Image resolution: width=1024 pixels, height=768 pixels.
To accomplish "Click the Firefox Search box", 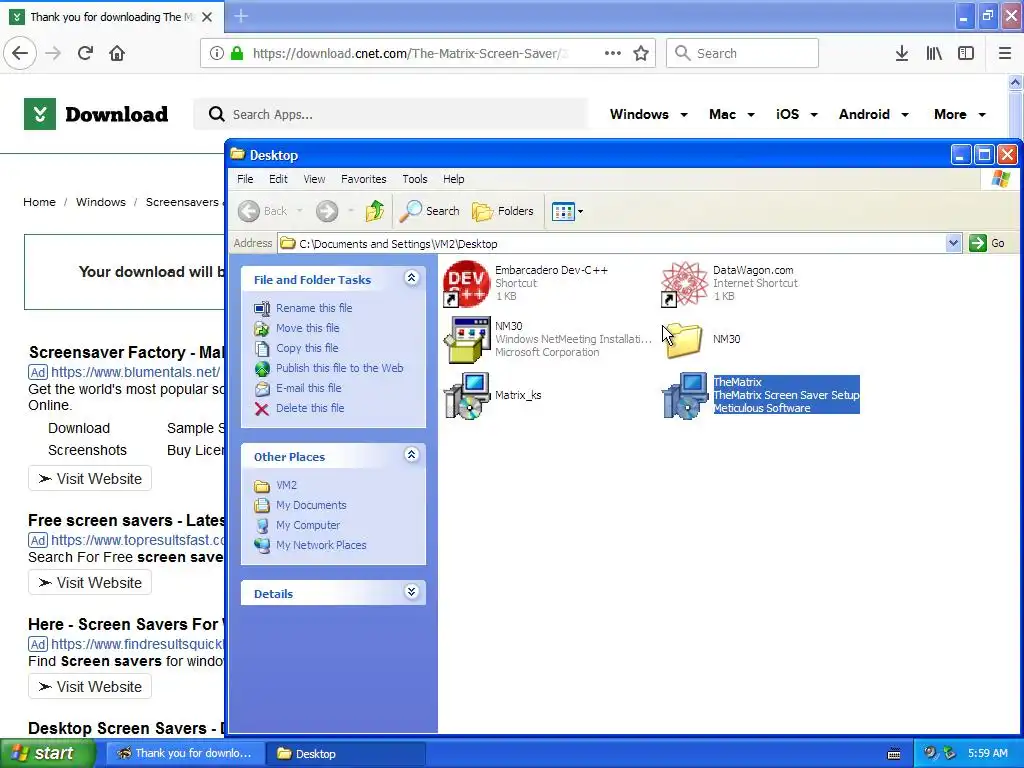I will click(x=742, y=53).
